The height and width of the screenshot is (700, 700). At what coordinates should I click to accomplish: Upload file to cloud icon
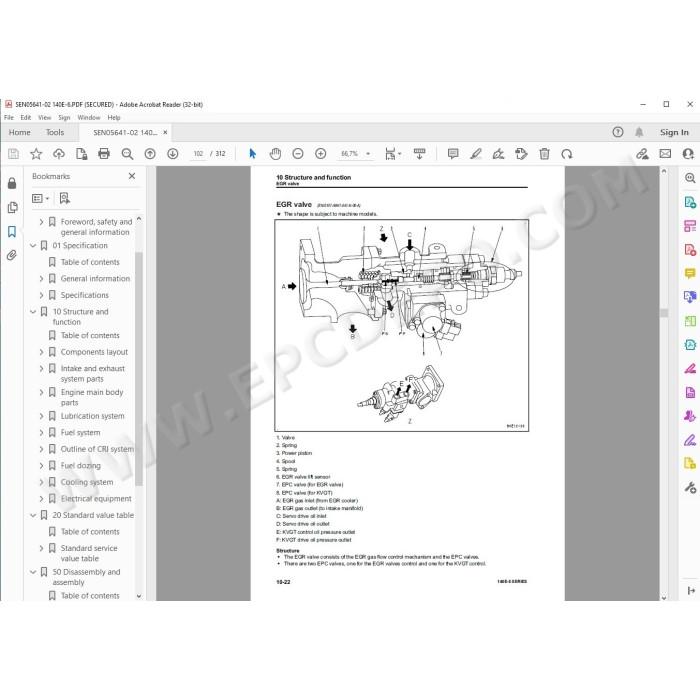58,154
